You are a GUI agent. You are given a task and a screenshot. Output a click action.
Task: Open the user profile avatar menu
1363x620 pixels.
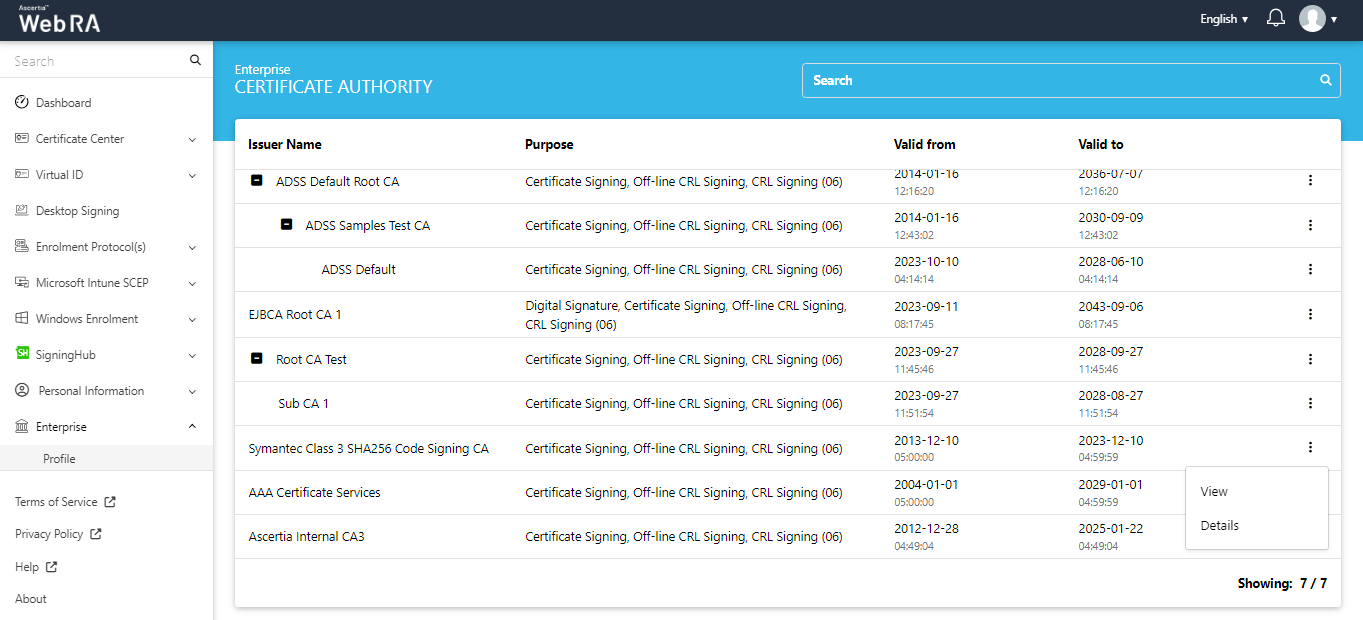pos(1312,19)
